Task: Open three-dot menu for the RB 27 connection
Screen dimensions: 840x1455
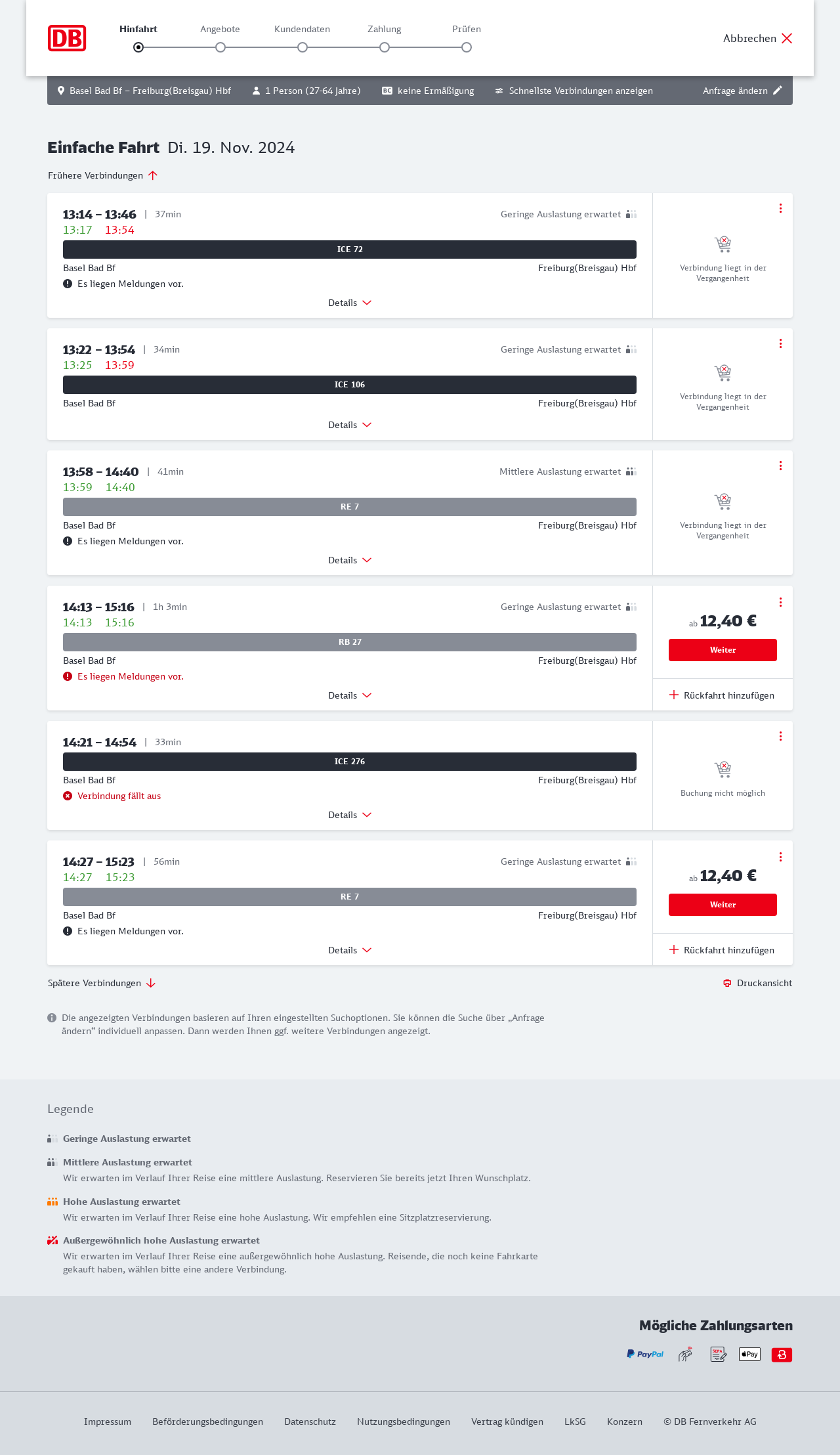Action: pyautogui.click(x=780, y=602)
